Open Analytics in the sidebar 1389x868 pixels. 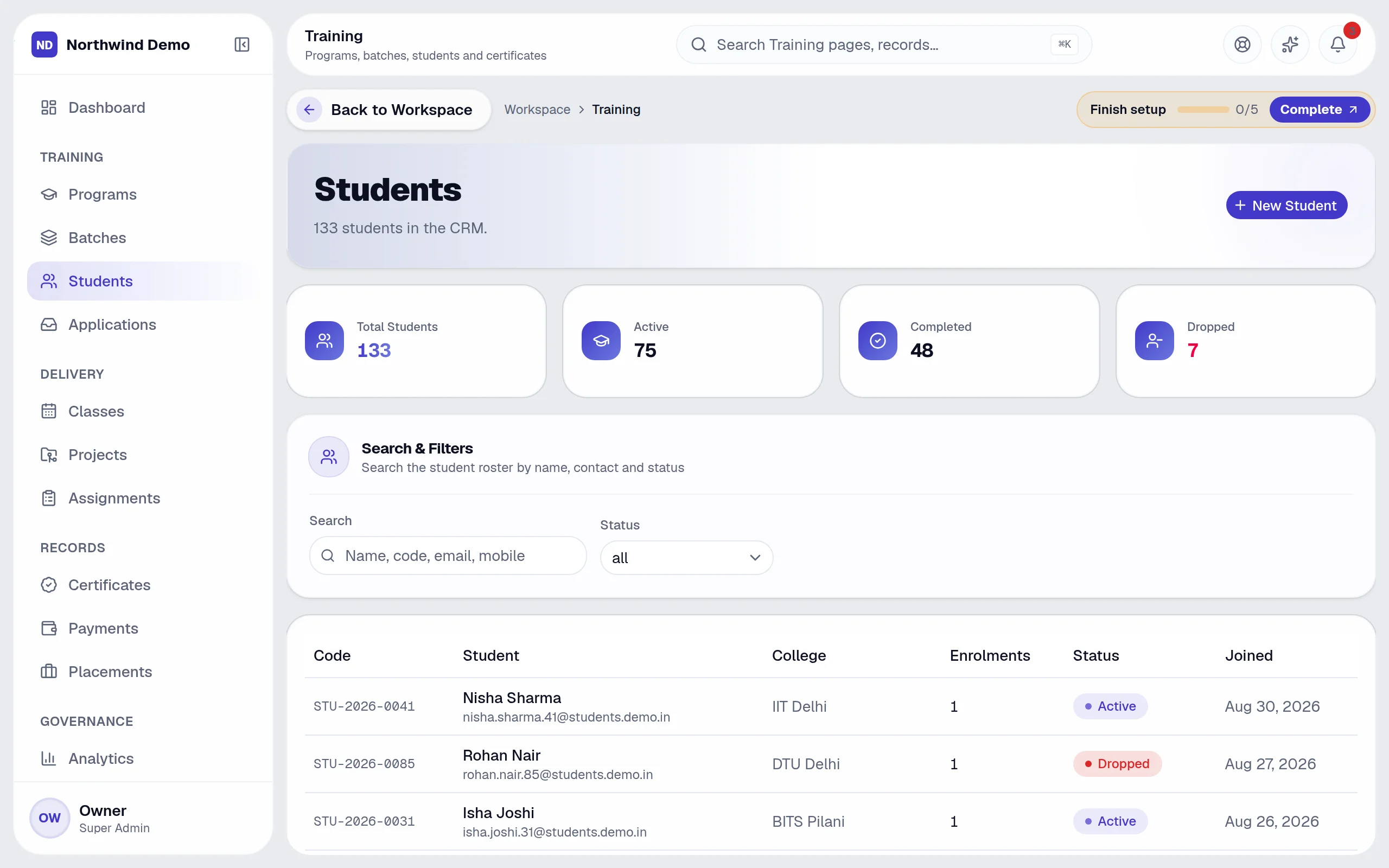click(142, 758)
